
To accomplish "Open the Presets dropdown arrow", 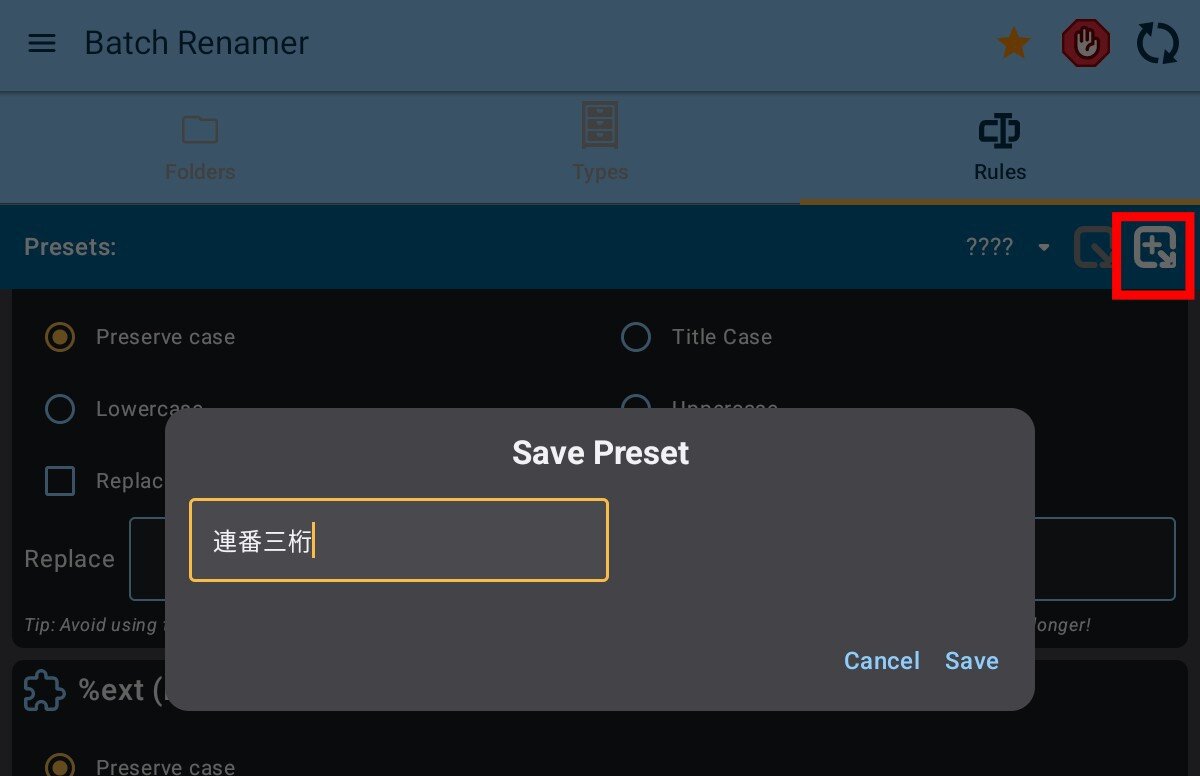I will 1044,248.
